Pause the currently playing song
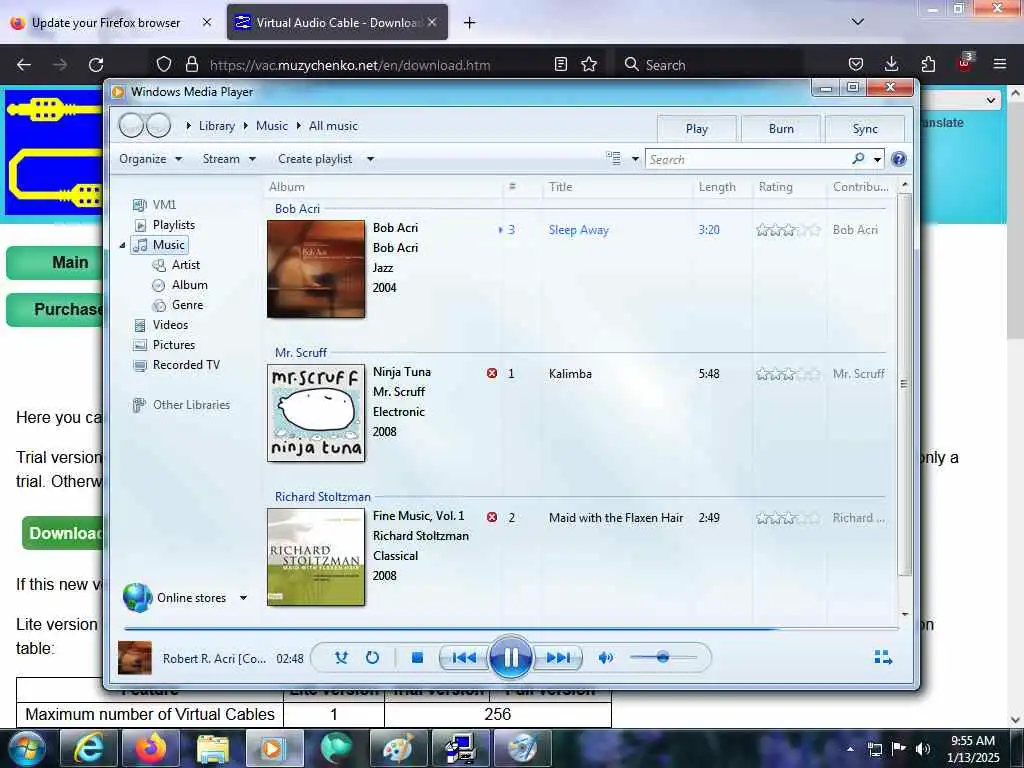 [x=510, y=657]
